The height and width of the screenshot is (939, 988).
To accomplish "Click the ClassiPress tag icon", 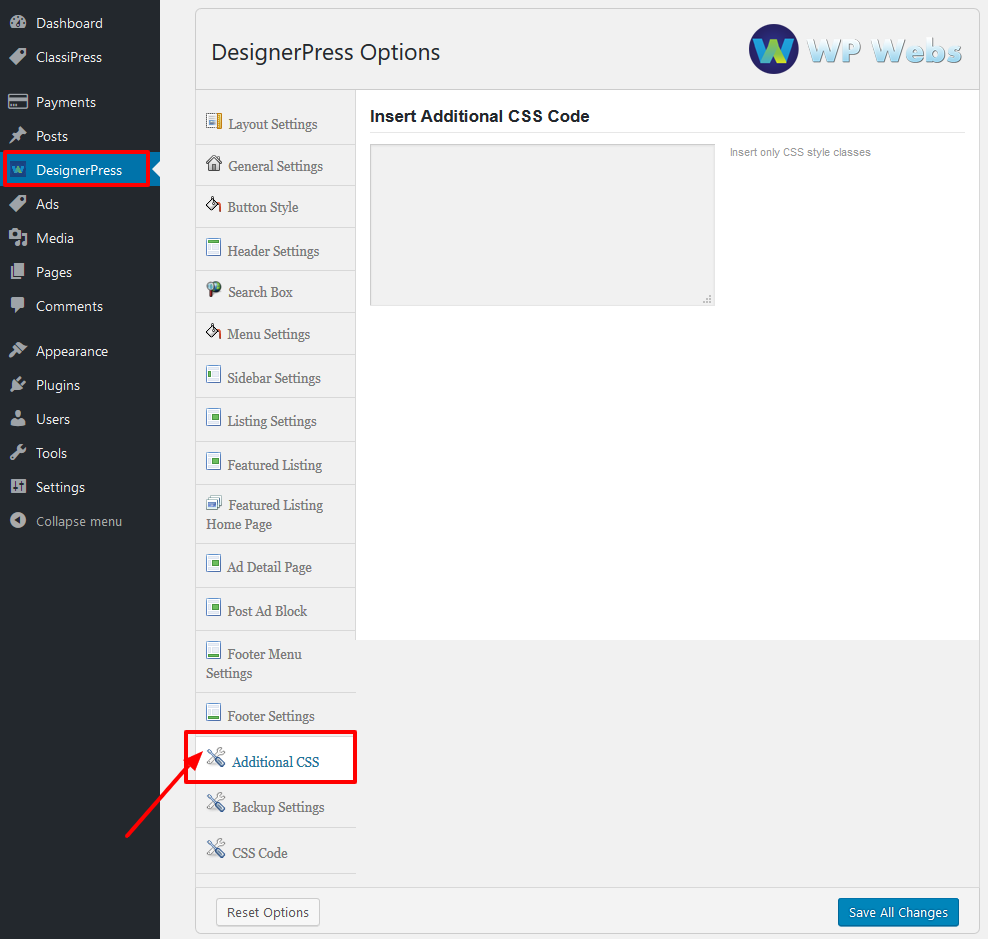I will click(x=18, y=57).
